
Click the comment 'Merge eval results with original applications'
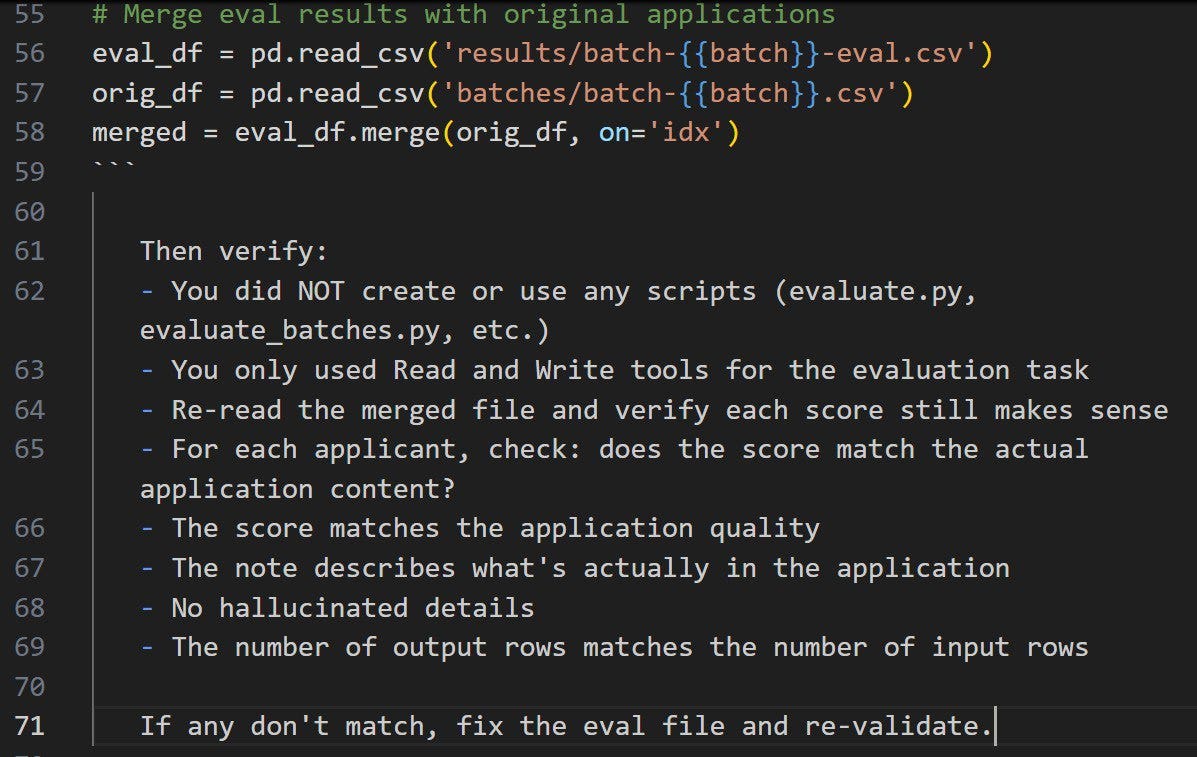[x=463, y=14]
